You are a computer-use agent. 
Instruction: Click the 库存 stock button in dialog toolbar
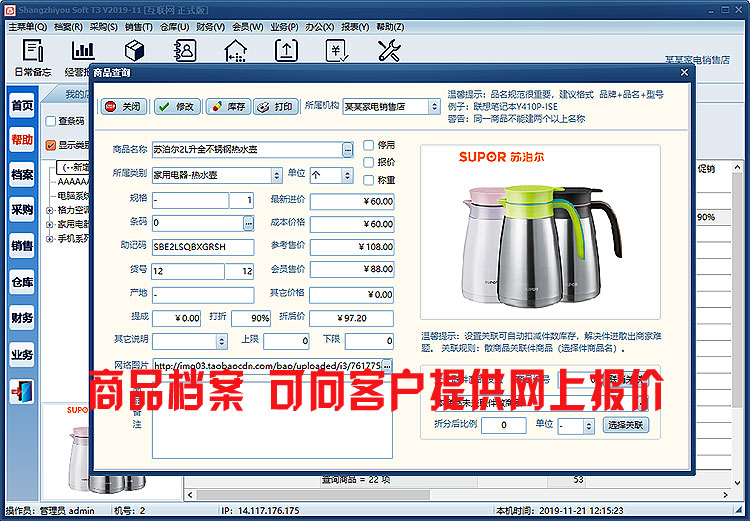click(x=229, y=106)
